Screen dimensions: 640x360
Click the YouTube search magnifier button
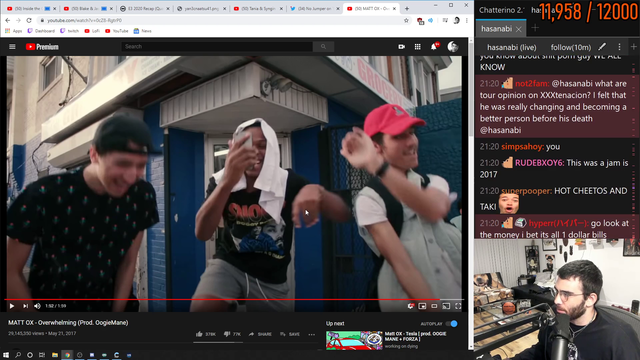323,47
